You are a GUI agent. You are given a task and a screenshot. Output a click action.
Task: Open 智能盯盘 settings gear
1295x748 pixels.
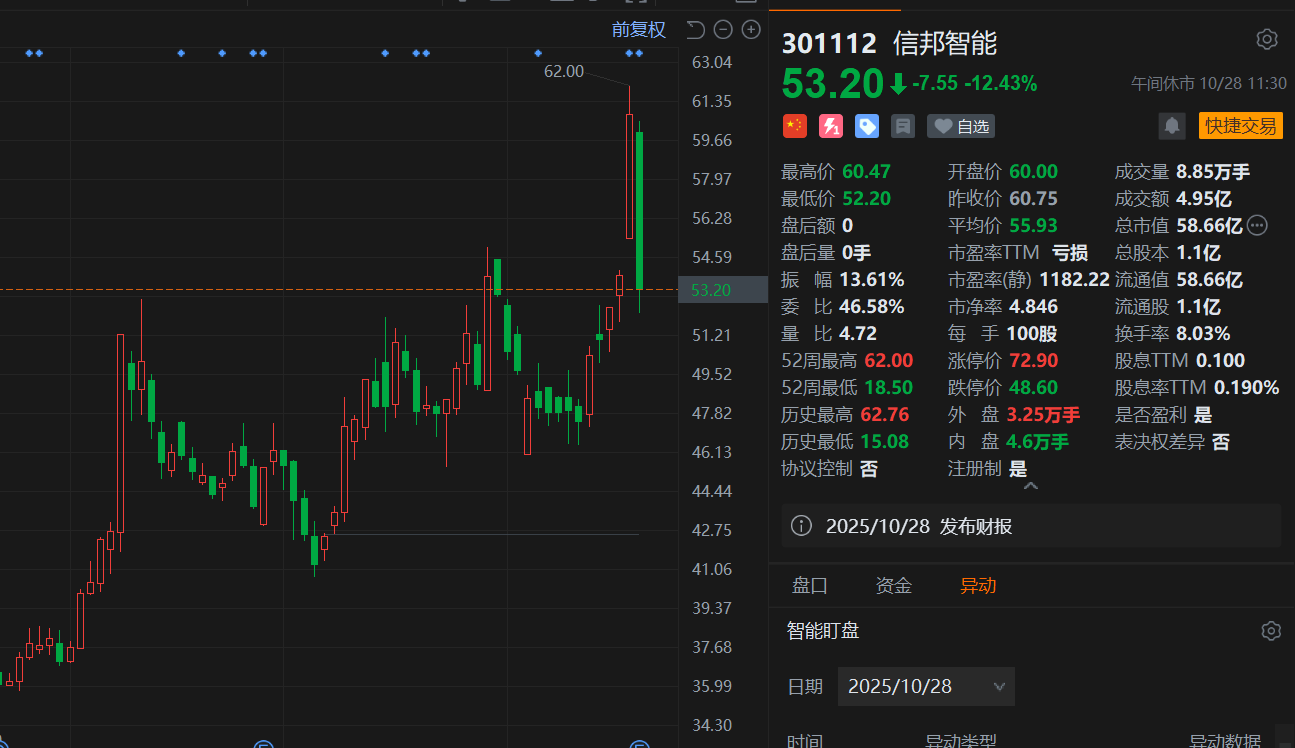[x=1270, y=631]
